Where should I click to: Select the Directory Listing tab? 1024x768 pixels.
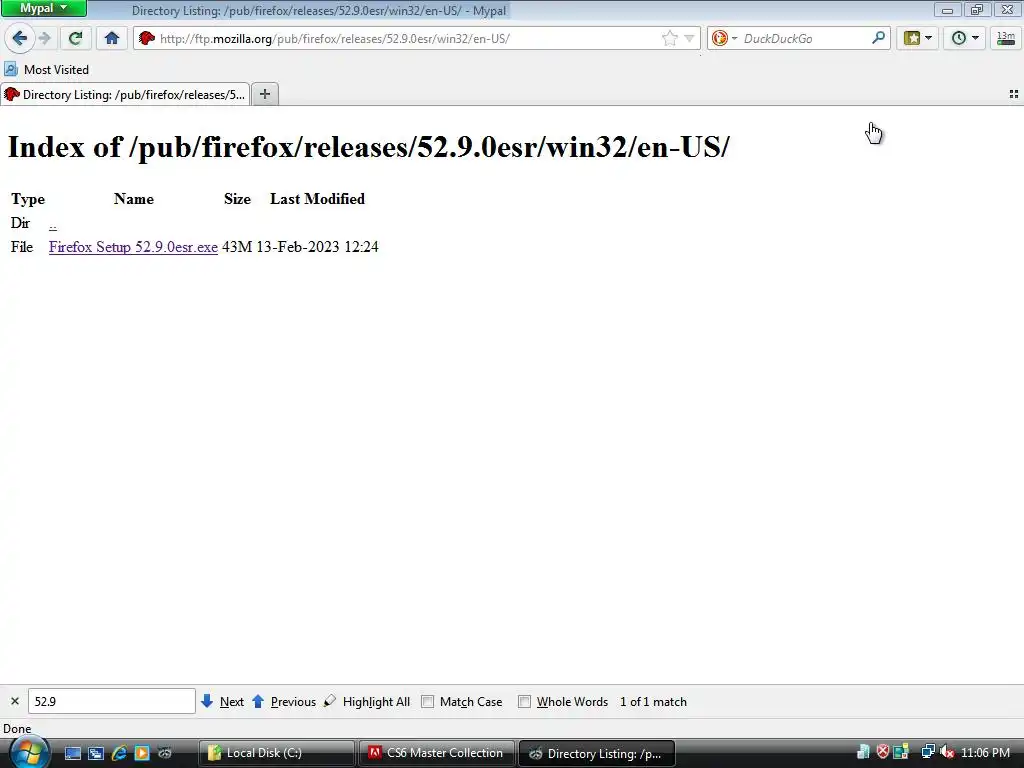pos(125,95)
